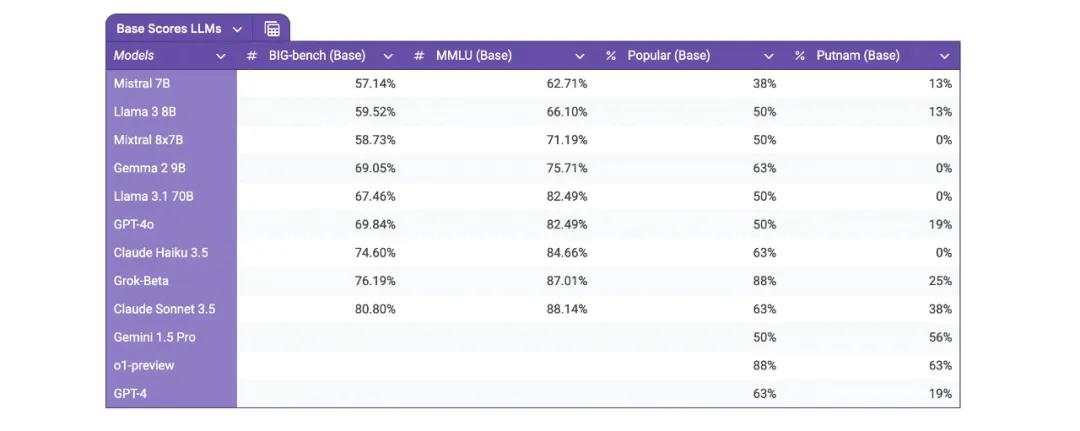Click the number type icon for BIG-bench column

click(251, 56)
